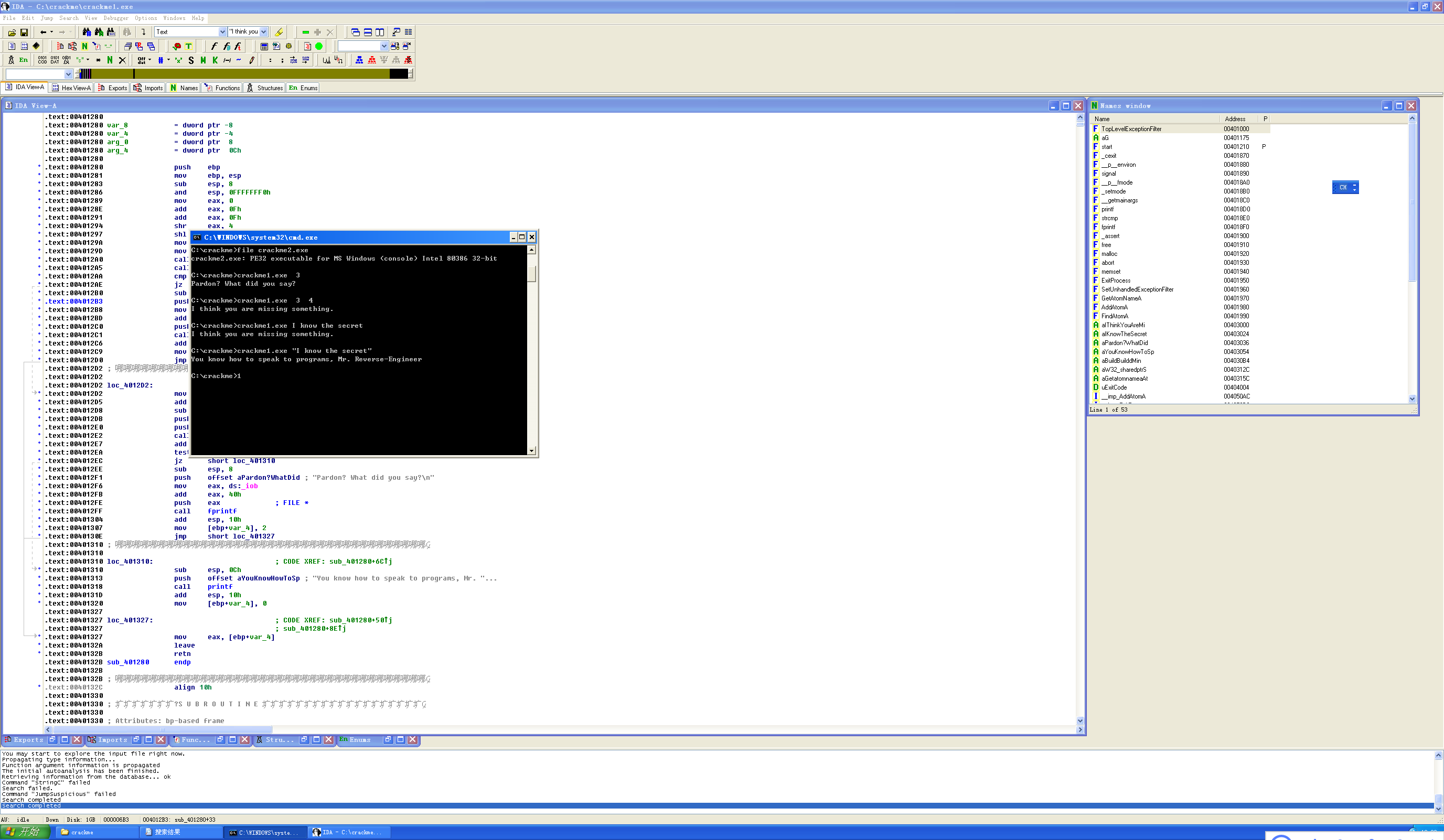Image resolution: width=1444 pixels, height=840 pixels.
Task: Open the "I think you" search string dropdown
Action: (264, 32)
